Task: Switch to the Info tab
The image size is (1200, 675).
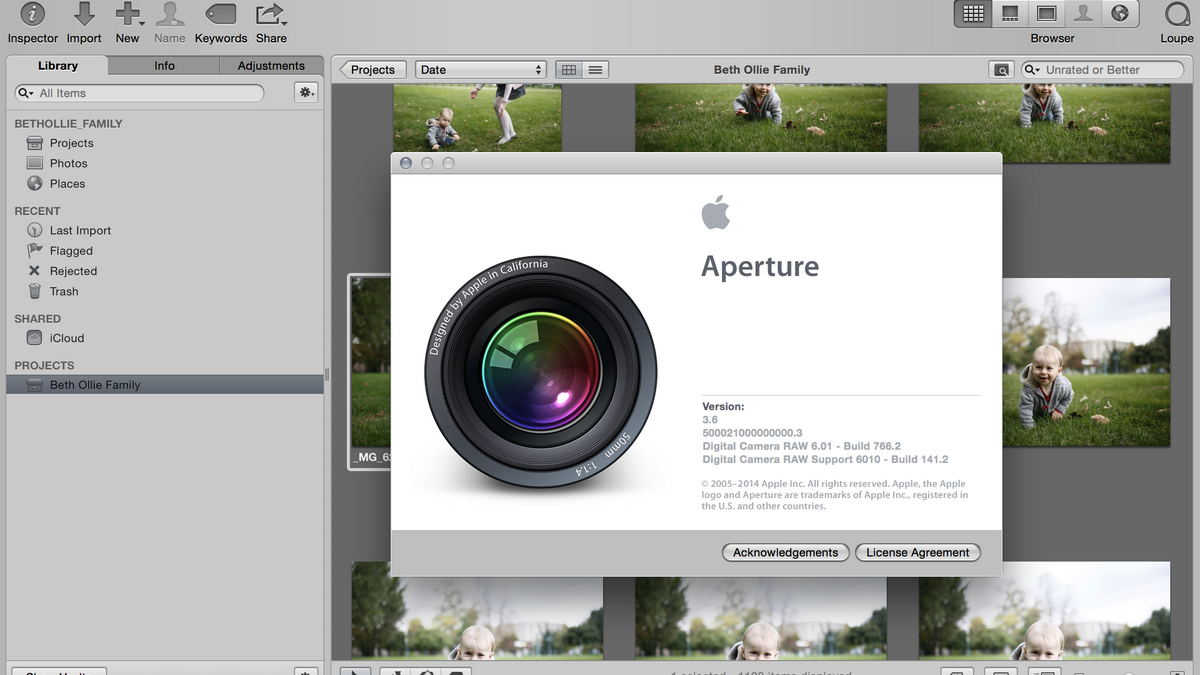Action: [164, 66]
